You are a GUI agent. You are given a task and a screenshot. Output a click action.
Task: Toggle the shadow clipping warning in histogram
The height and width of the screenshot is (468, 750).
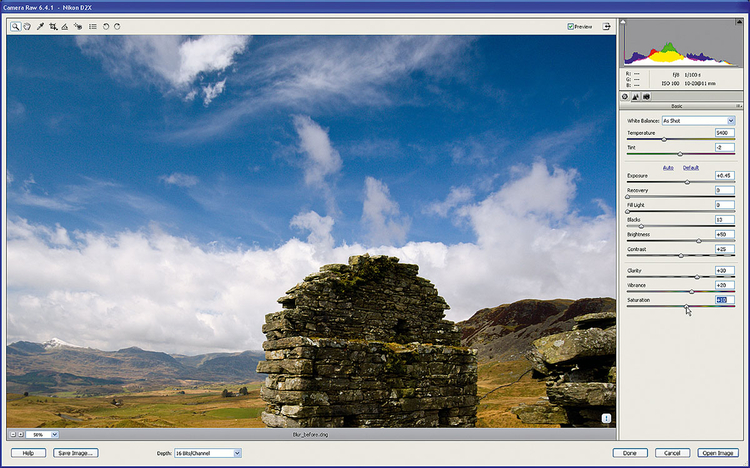[623, 22]
